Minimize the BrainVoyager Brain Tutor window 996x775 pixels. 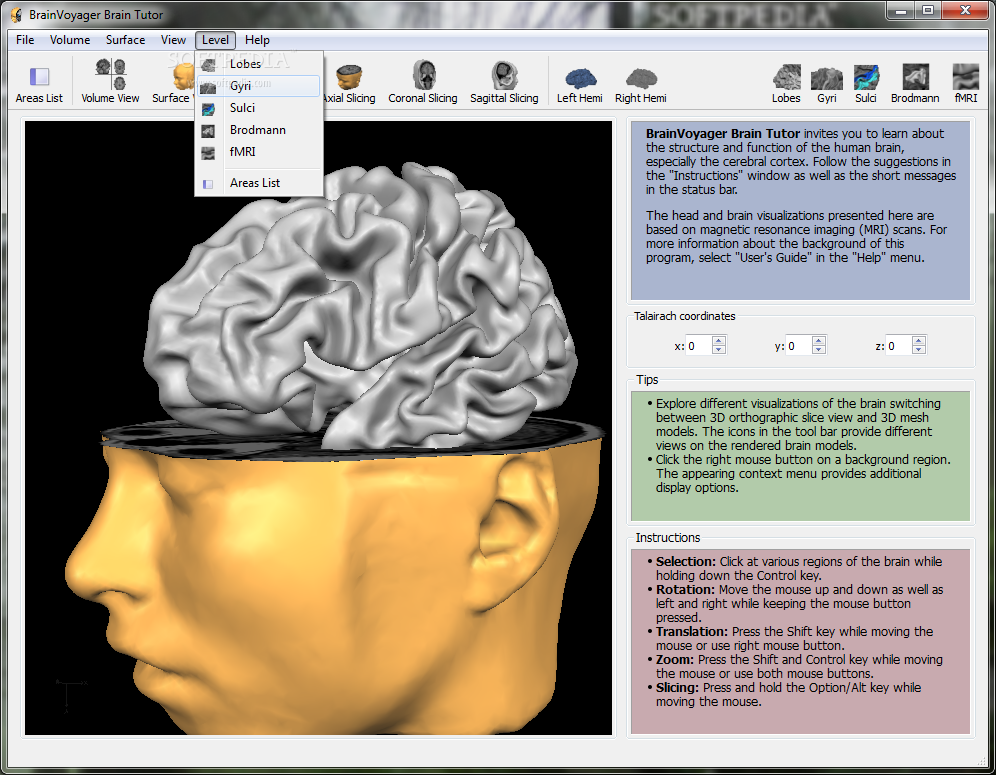[900, 10]
